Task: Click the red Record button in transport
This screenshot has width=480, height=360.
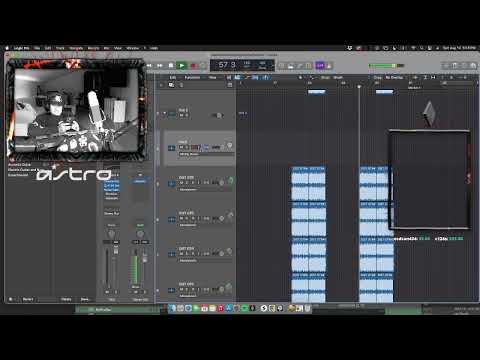Action: pos(193,66)
